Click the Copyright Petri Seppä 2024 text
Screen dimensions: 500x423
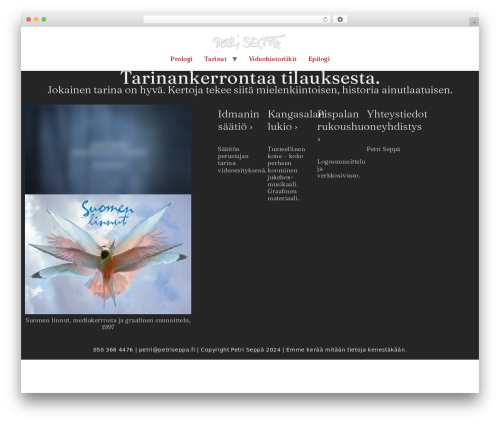(240, 350)
